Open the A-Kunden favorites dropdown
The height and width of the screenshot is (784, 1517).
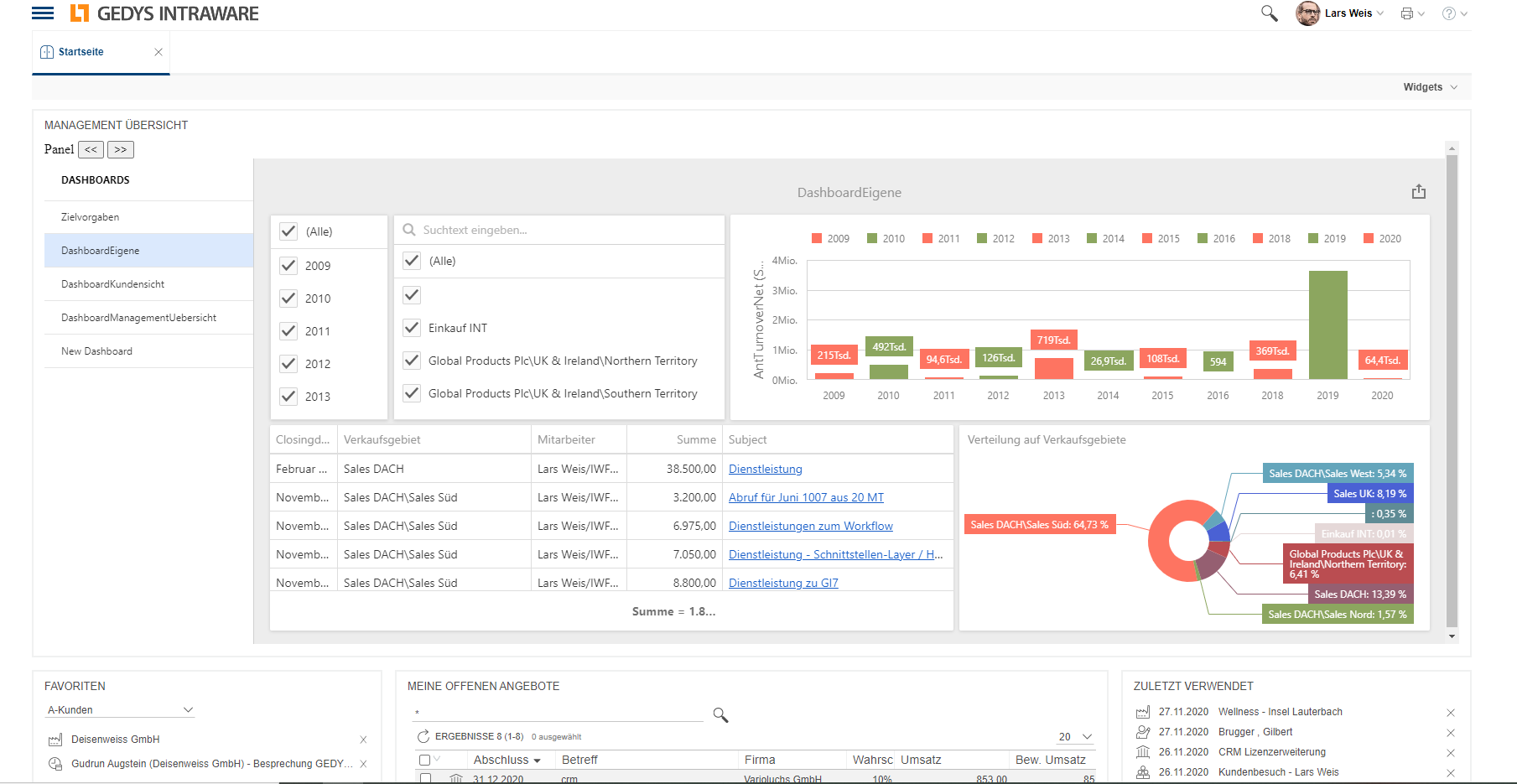coord(120,710)
